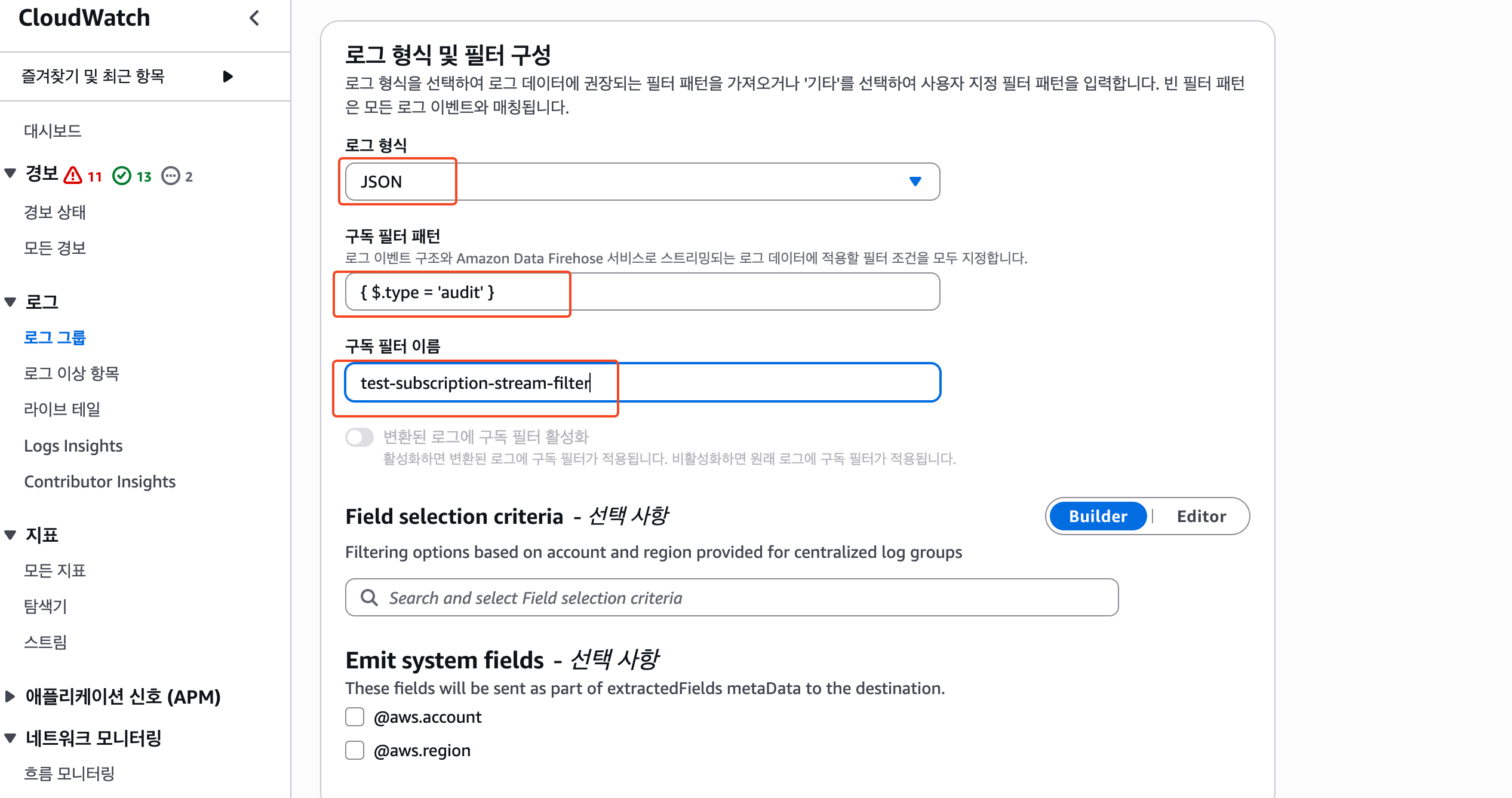Image resolution: width=1512 pixels, height=798 pixels.
Task: Collapse the CloudWatch sidebar with the chevron
Action: coord(254,18)
